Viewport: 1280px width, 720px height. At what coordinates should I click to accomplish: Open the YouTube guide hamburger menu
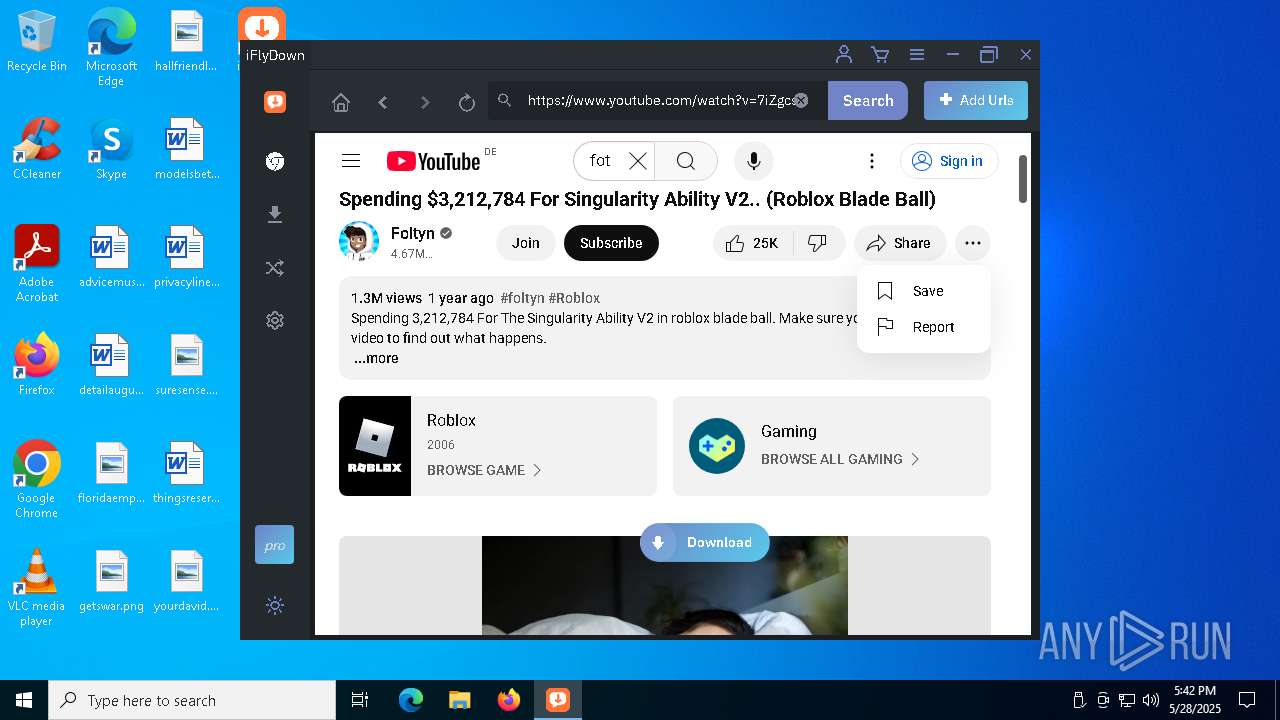[350, 161]
